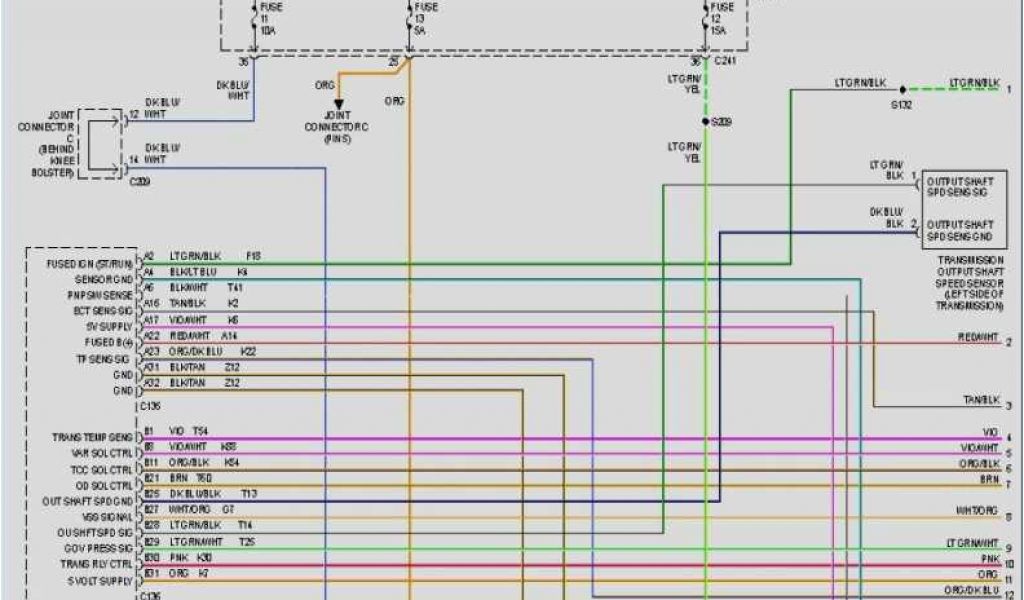The image size is (1024, 600).
Task: Click the C241 connector label
Action: (725, 60)
